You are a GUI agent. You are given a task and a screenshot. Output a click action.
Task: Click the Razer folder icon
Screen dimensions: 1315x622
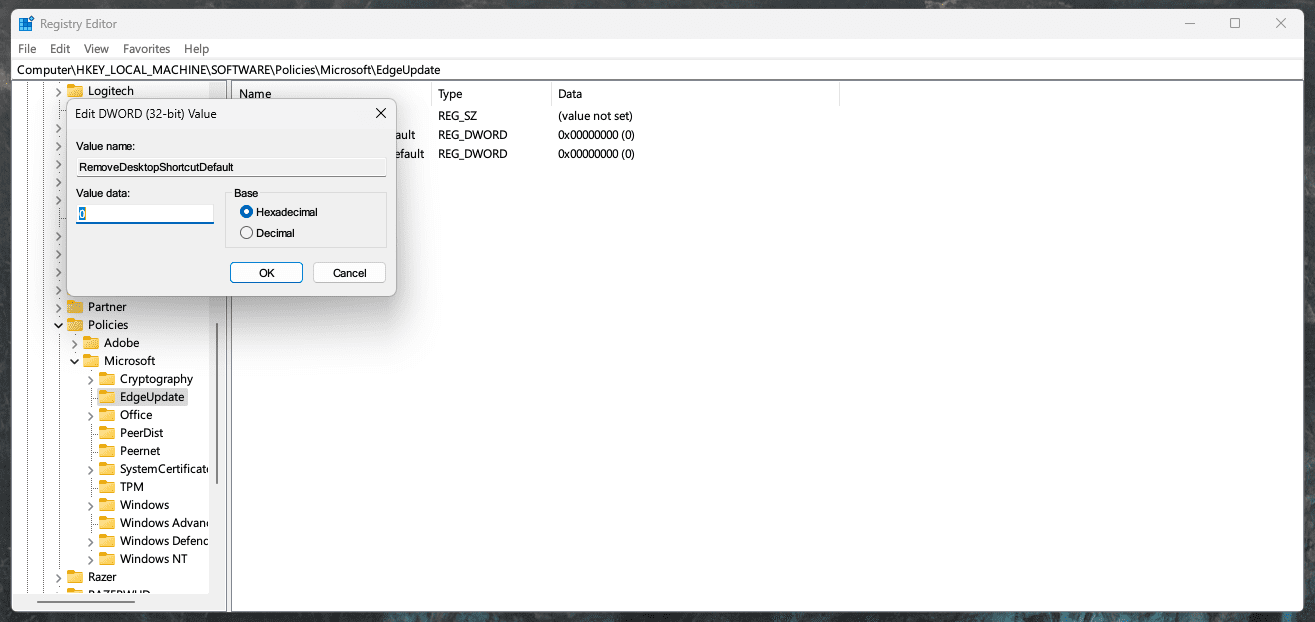[x=75, y=577]
